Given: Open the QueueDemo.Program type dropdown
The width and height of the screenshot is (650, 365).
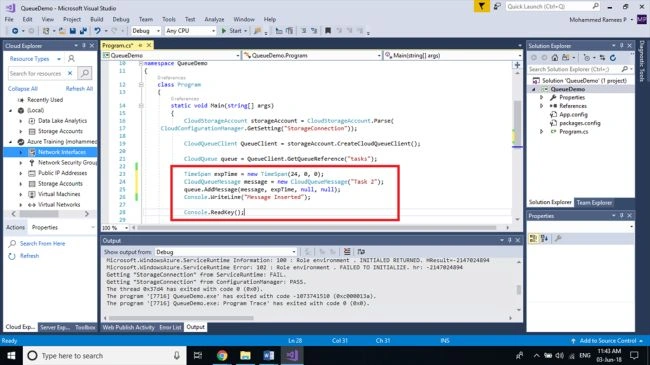Looking at the screenshot, I should click(x=312, y=55).
